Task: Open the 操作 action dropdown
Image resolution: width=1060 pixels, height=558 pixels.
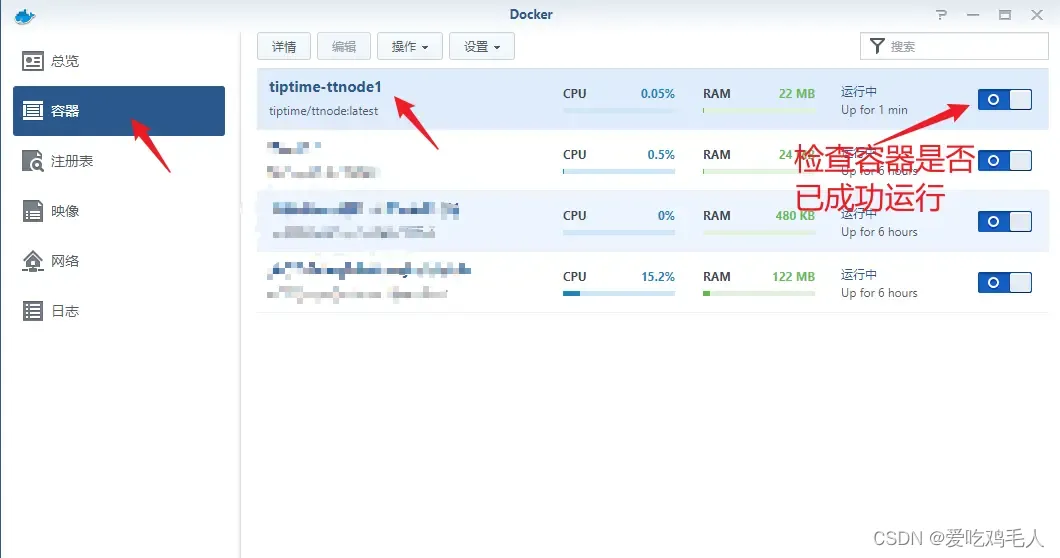Action: pos(410,46)
